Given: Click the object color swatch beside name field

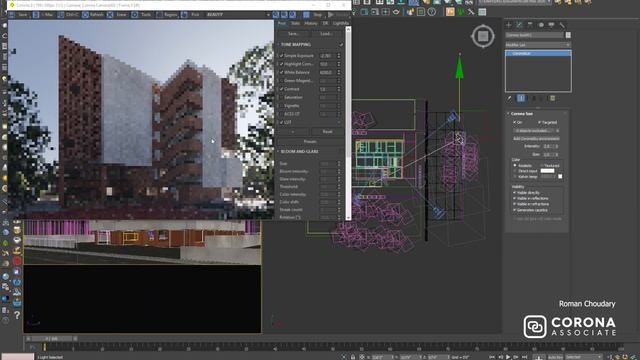Looking at the screenshot, I should tap(568, 35).
